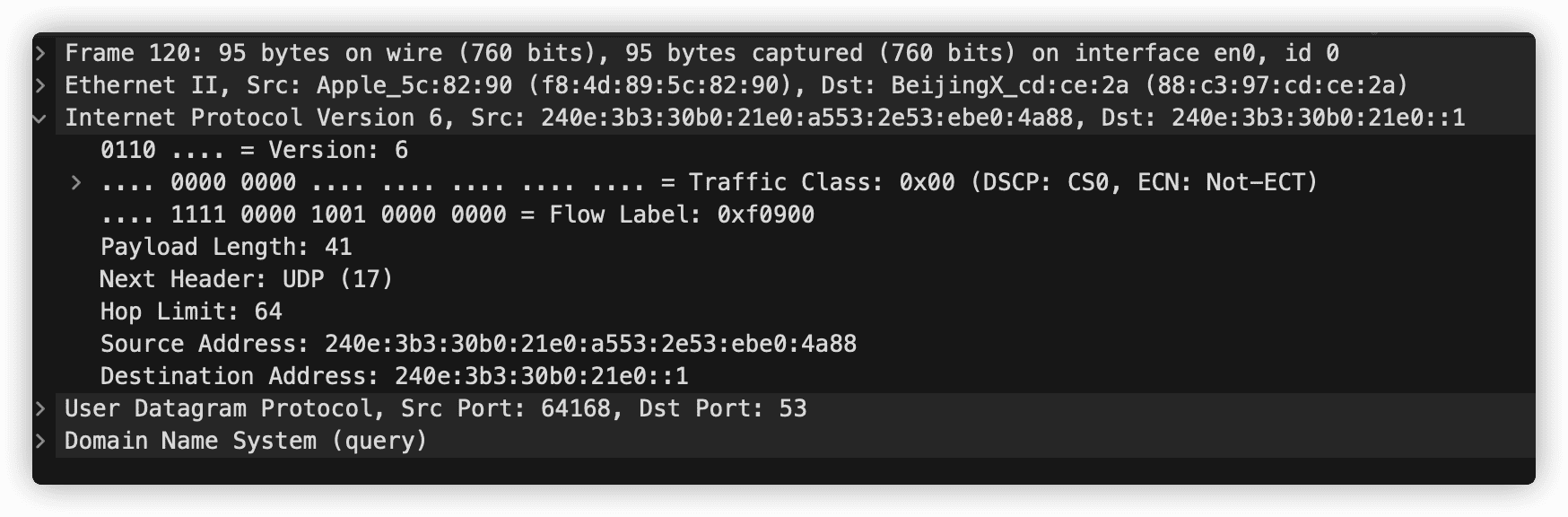The image size is (1568, 517).
Task: Click empty area below the DNS row
Action: coord(784,470)
